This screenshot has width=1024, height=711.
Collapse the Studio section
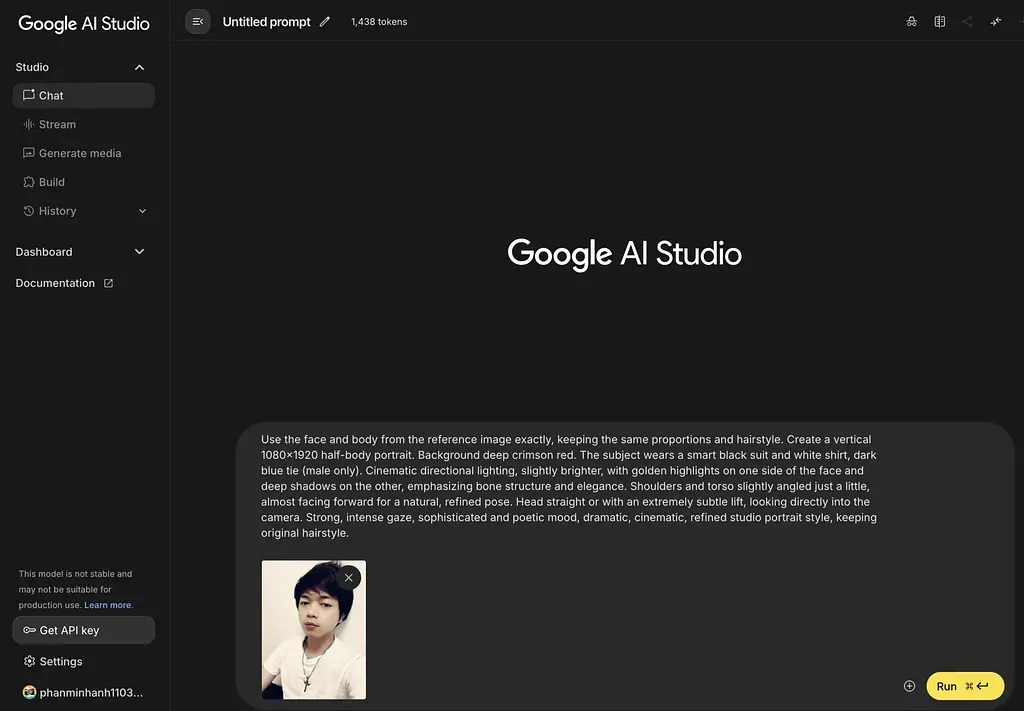(x=139, y=67)
